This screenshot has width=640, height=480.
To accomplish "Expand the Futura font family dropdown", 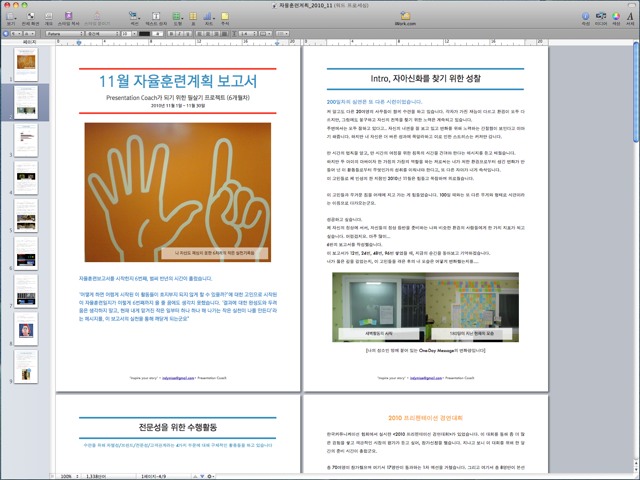I will click(x=66, y=32).
